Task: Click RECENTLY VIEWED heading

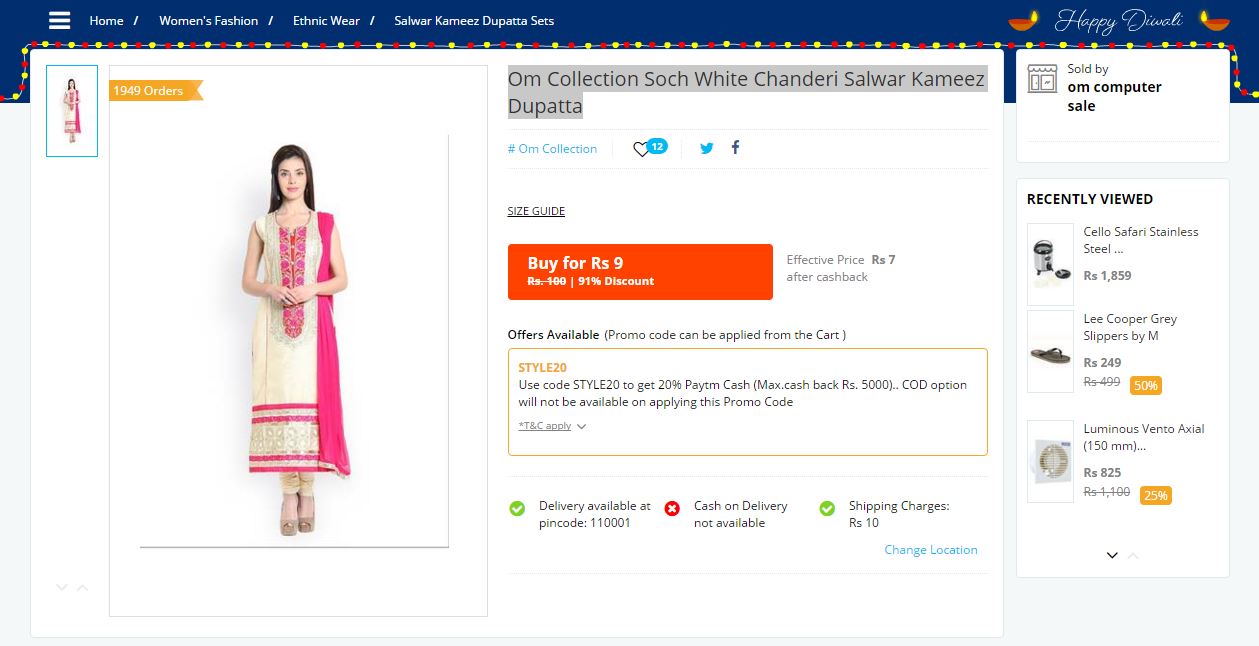Action: pos(1090,199)
